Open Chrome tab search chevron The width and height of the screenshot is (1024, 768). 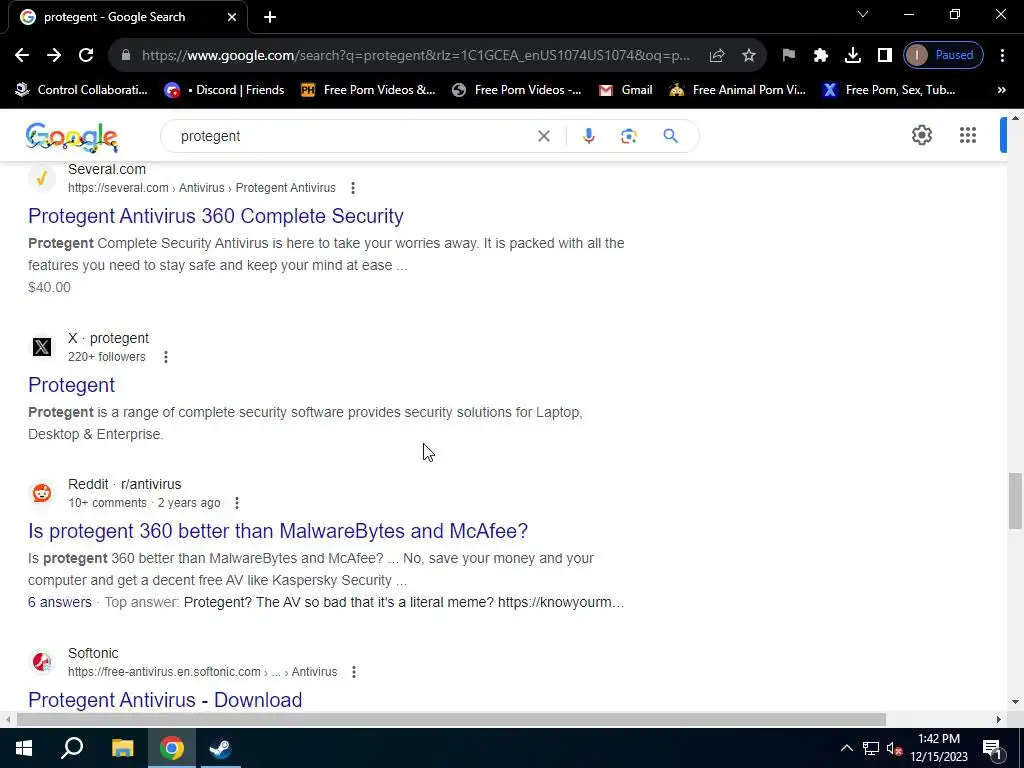pos(863,14)
